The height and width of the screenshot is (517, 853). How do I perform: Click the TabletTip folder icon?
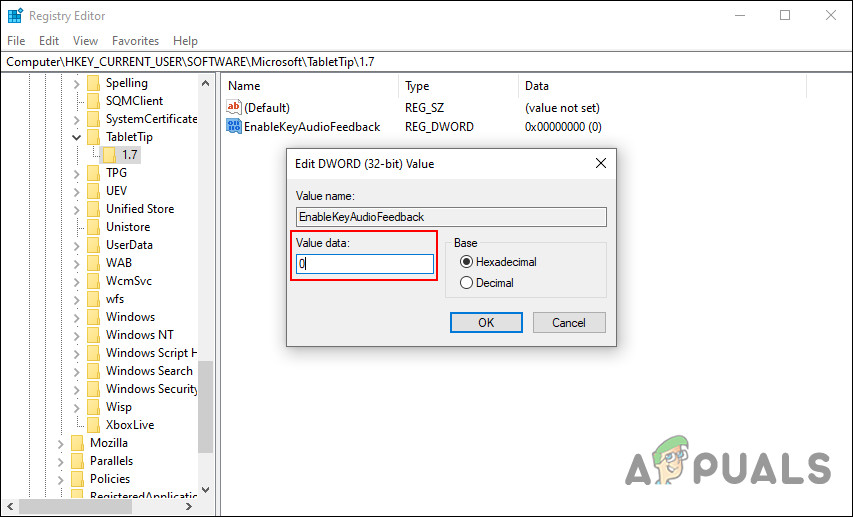pyautogui.click(x=94, y=137)
